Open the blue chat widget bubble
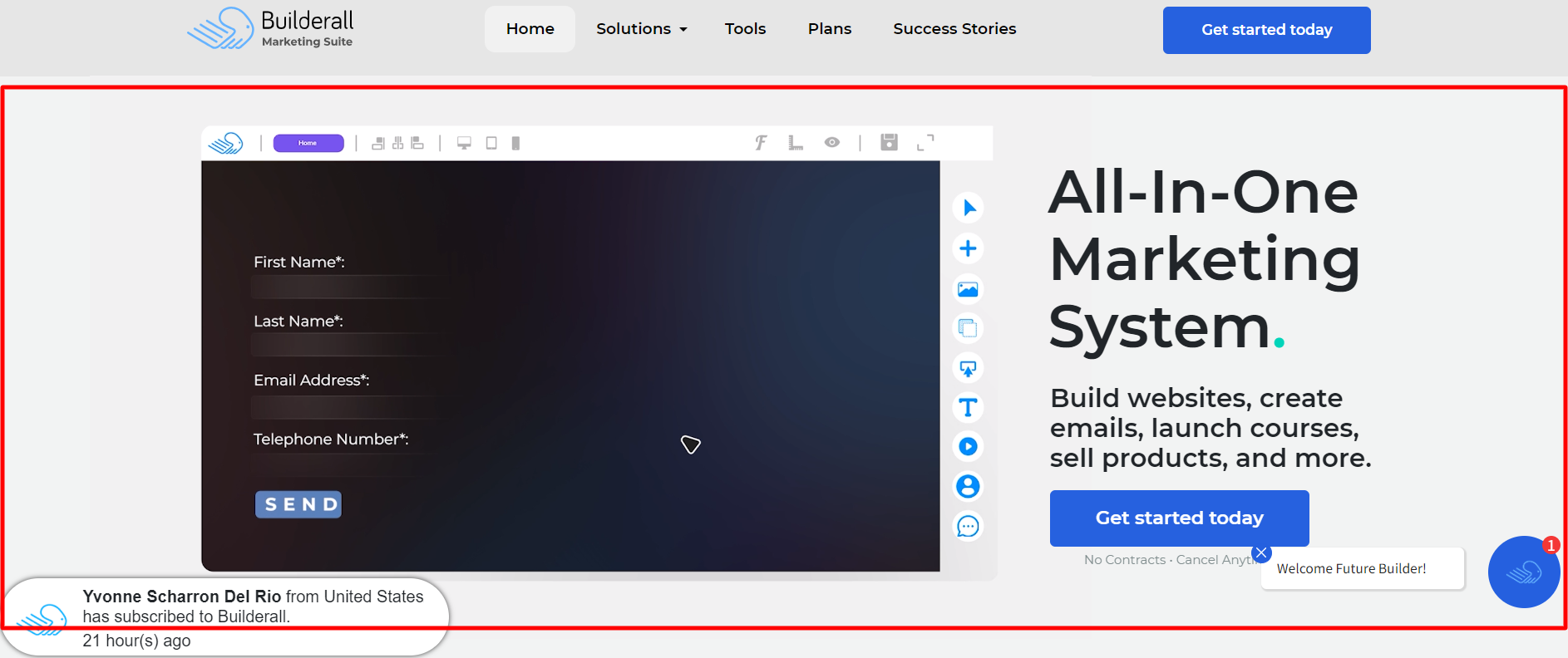1568x658 pixels. coord(1523,572)
